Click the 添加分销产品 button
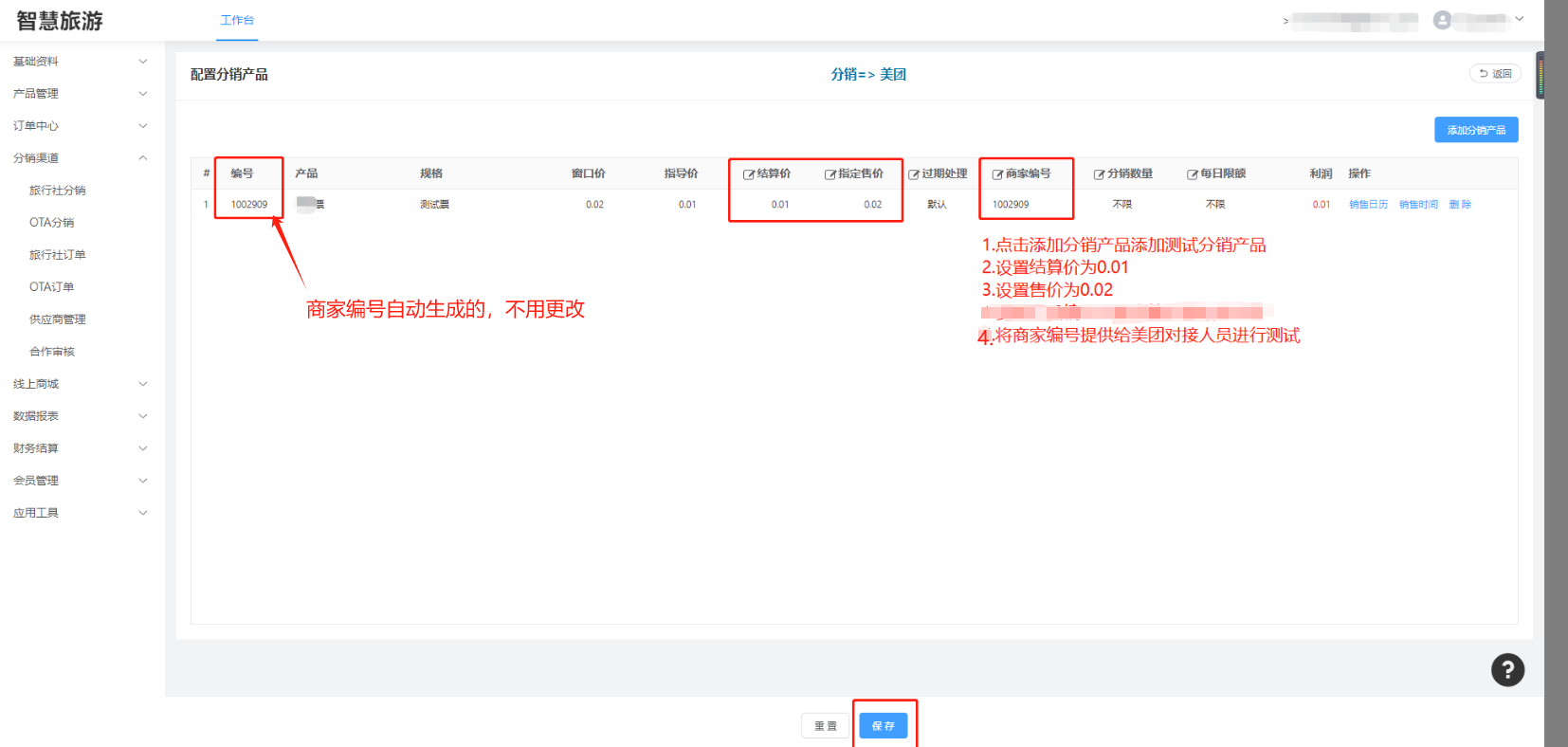Viewport: 1568px width, 747px height. 1475,130
